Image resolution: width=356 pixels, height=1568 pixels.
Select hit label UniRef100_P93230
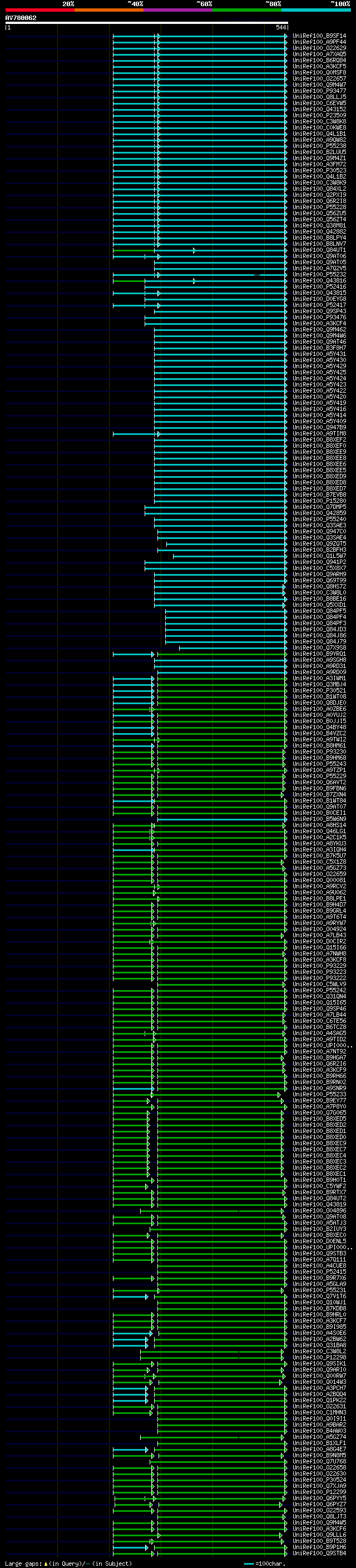(x=319, y=752)
